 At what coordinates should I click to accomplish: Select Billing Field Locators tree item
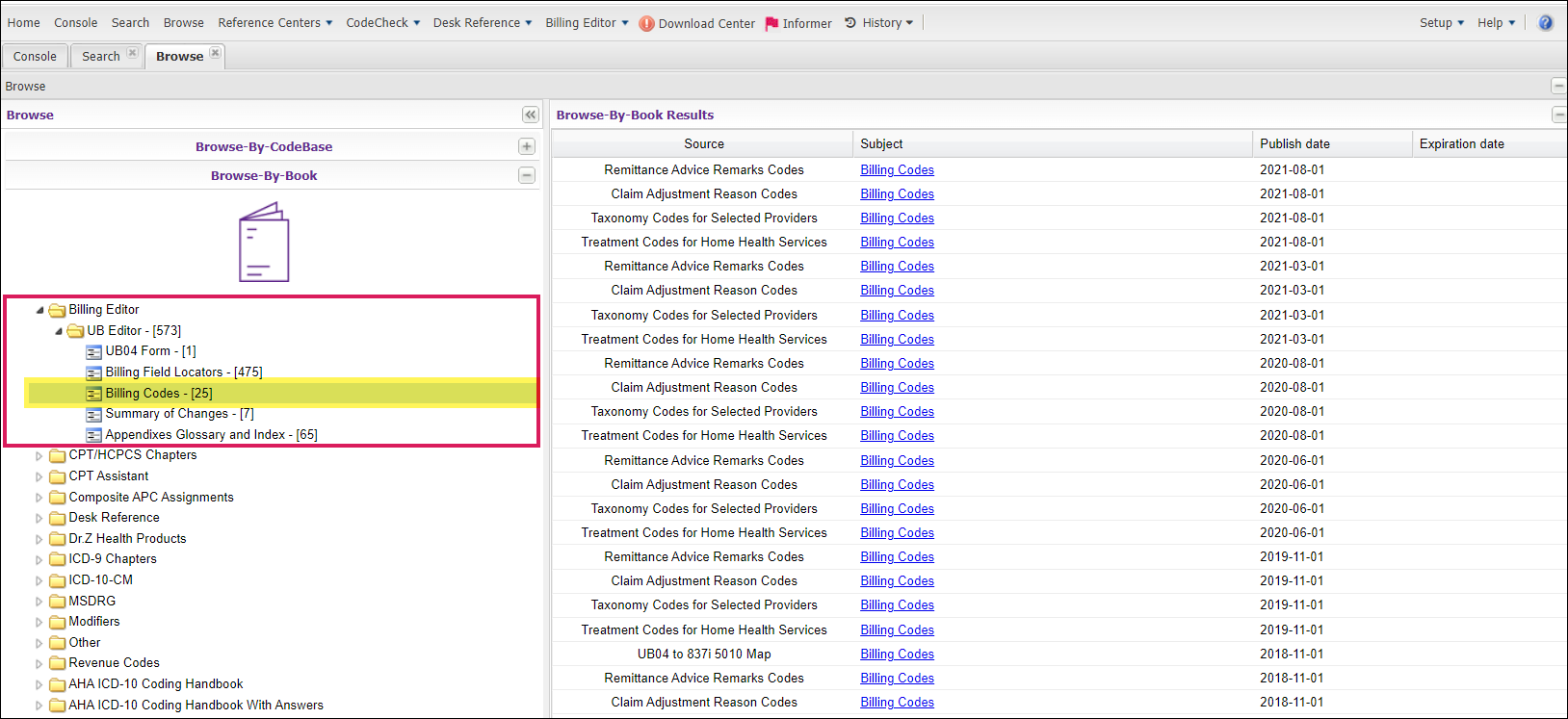click(183, 372)
